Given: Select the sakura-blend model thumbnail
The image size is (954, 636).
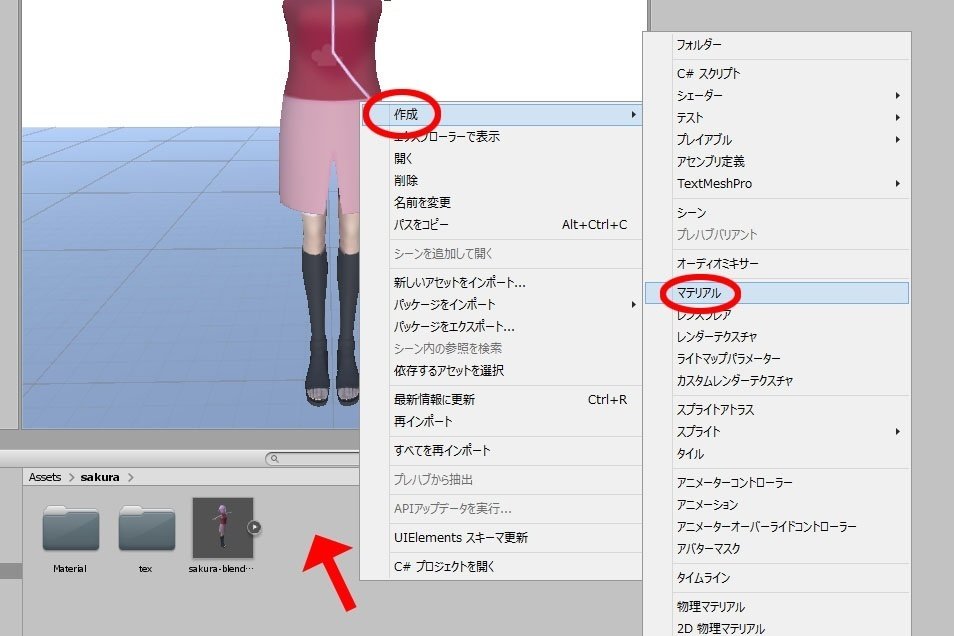Looking at the screenshot, I should pyautogui.click(x=223, y=528).
